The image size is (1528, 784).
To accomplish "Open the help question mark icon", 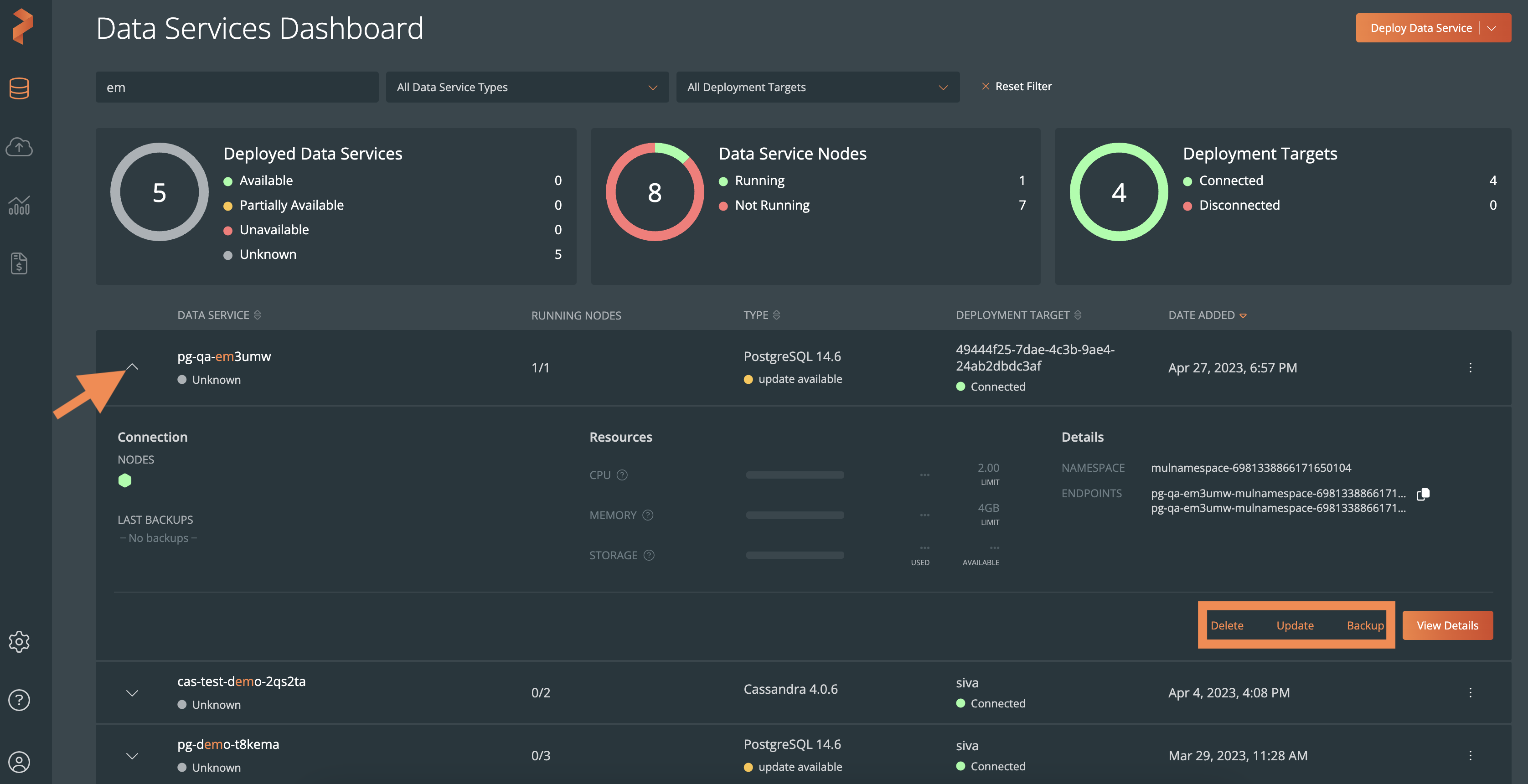I will tap(19, 701).
